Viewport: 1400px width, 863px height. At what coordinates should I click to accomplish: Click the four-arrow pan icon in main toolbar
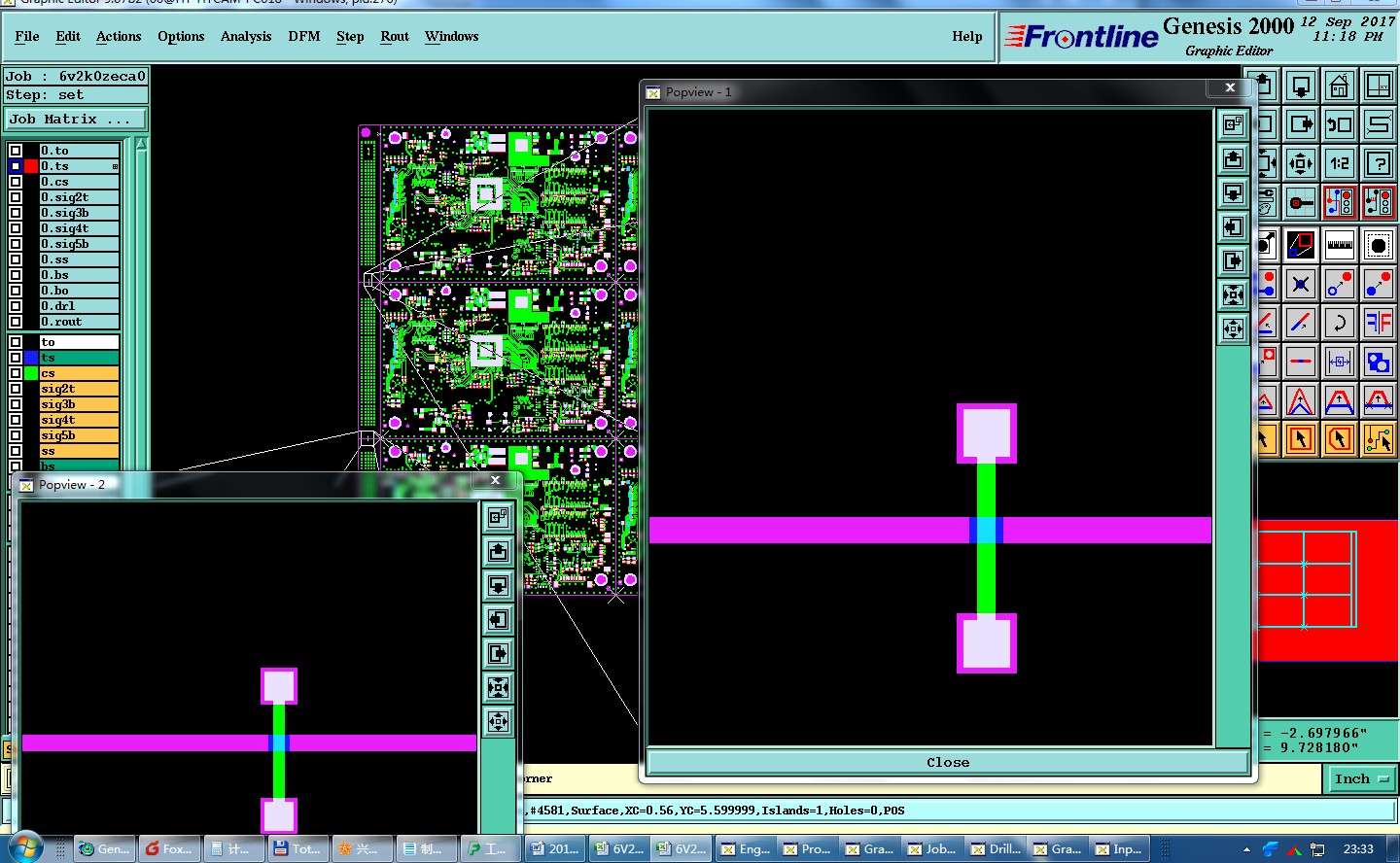(1301, 163)
